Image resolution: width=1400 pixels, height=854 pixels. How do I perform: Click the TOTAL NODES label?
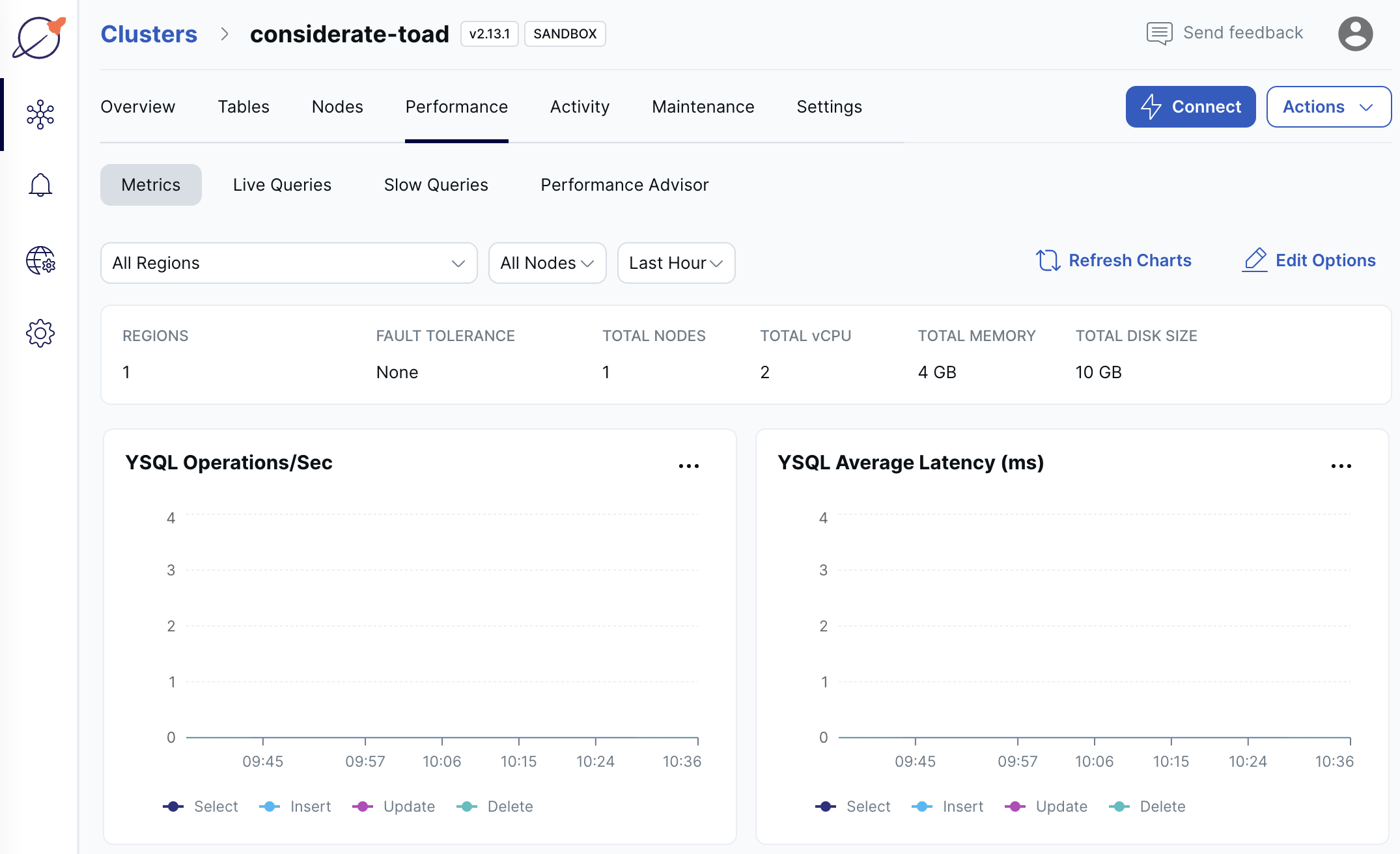pyautogui.click(x=654, y=336)
